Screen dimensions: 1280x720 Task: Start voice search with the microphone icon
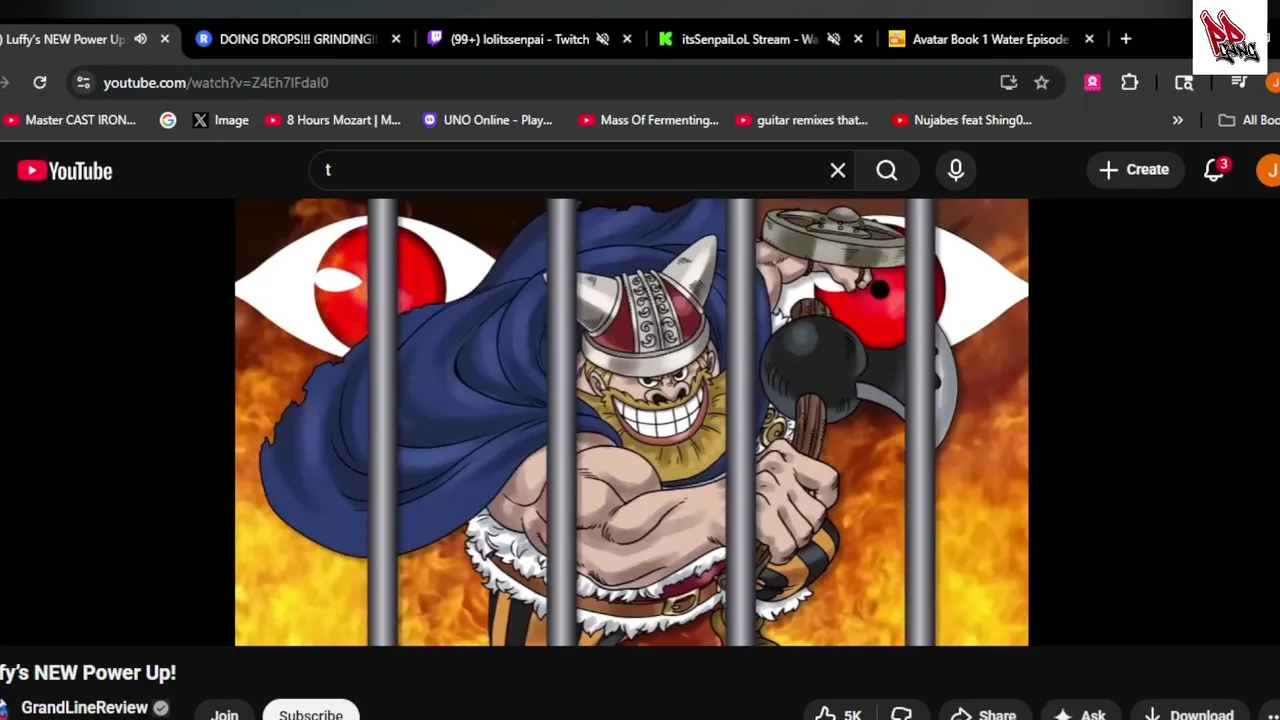coord(956,170)
